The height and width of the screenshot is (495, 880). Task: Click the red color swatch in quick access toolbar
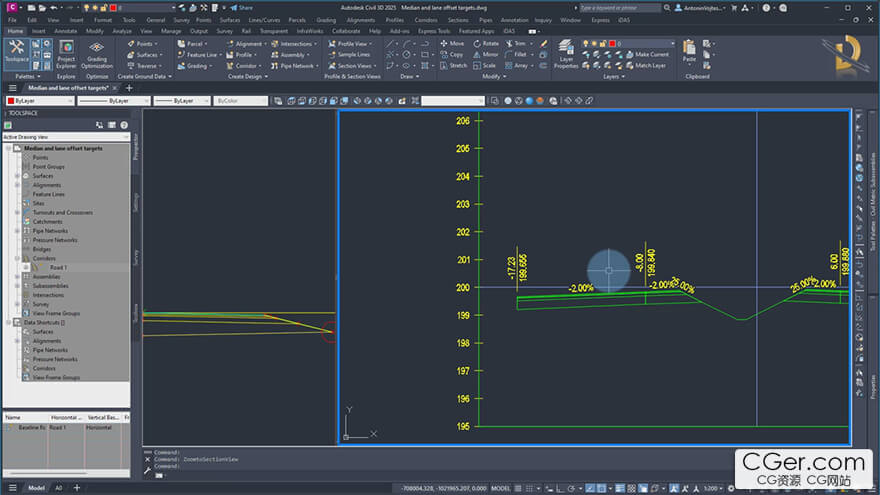point(113,8)
